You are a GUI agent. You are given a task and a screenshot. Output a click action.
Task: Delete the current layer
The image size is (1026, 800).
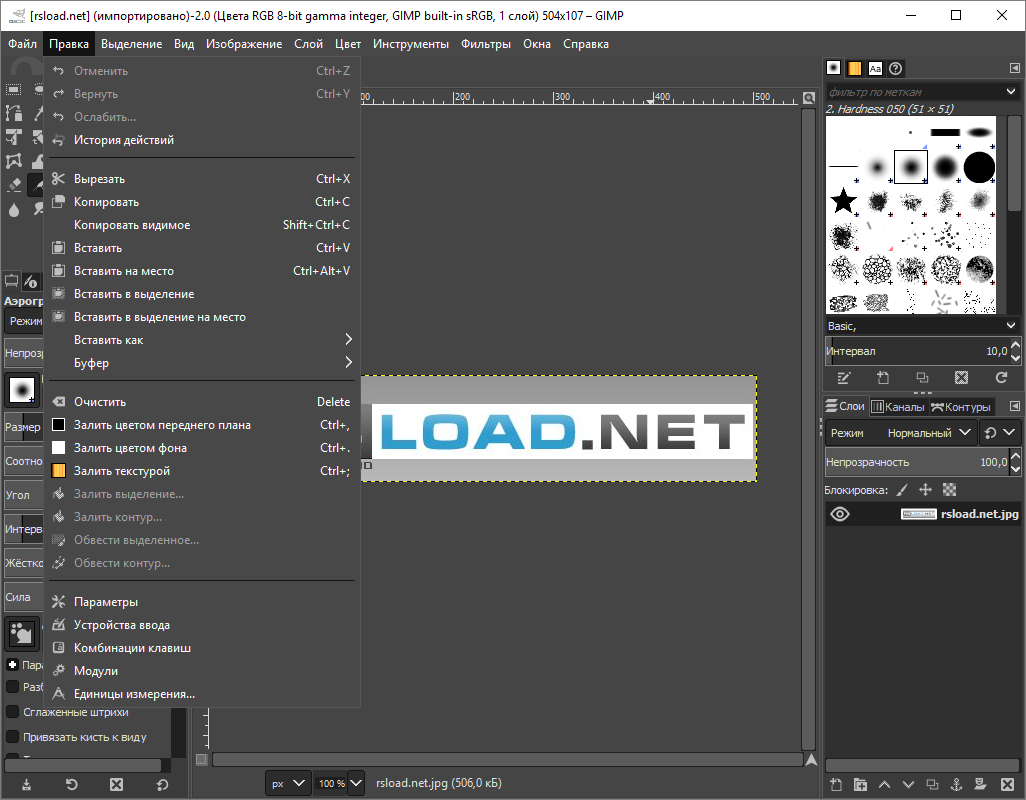tap(1008, 784)
